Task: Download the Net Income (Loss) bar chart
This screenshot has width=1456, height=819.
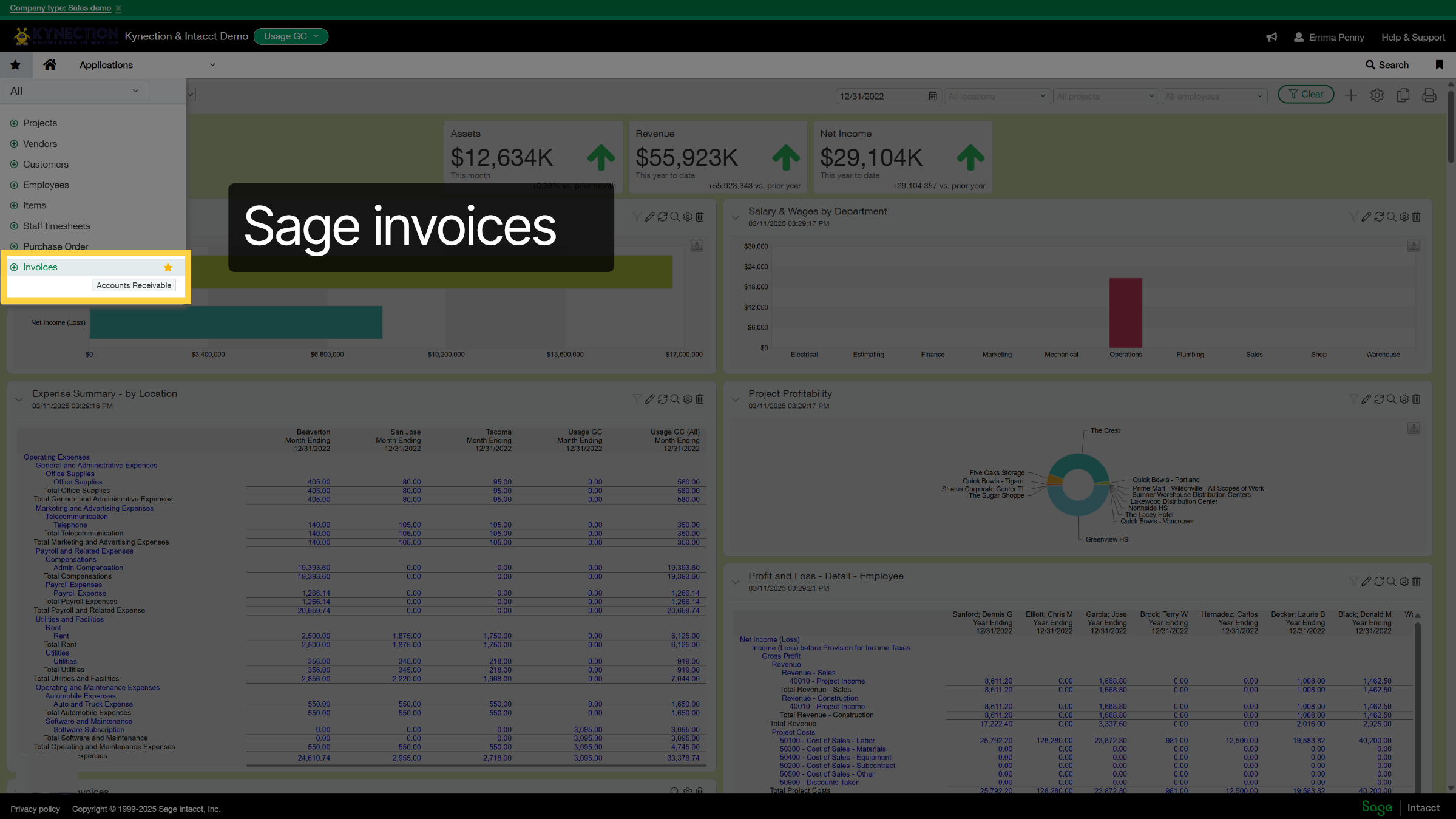Action: pos(697,246)
